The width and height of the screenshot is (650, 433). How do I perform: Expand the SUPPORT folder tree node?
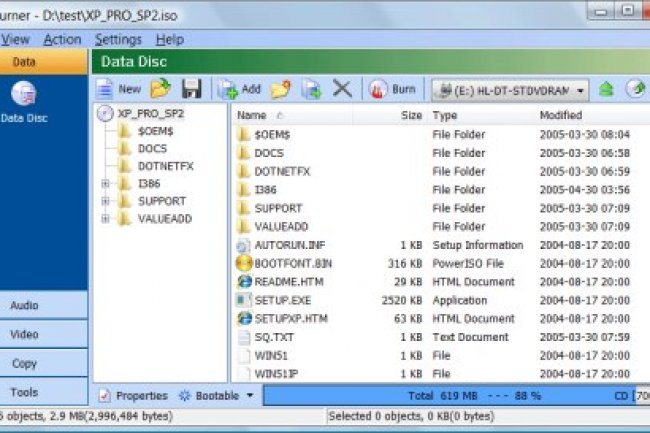(x=106, y=201)
